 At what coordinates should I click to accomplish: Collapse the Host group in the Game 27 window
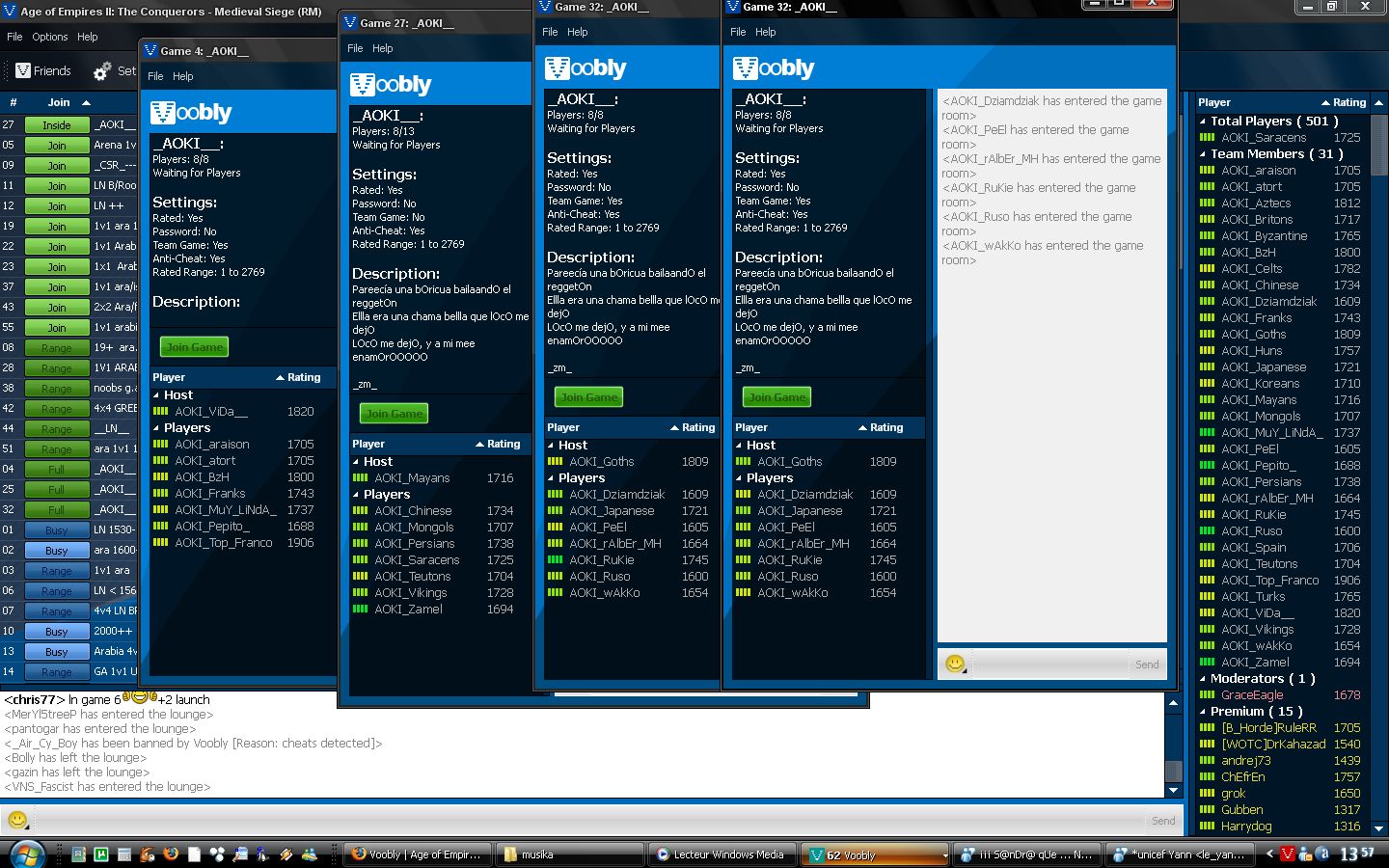click(357, 462)
